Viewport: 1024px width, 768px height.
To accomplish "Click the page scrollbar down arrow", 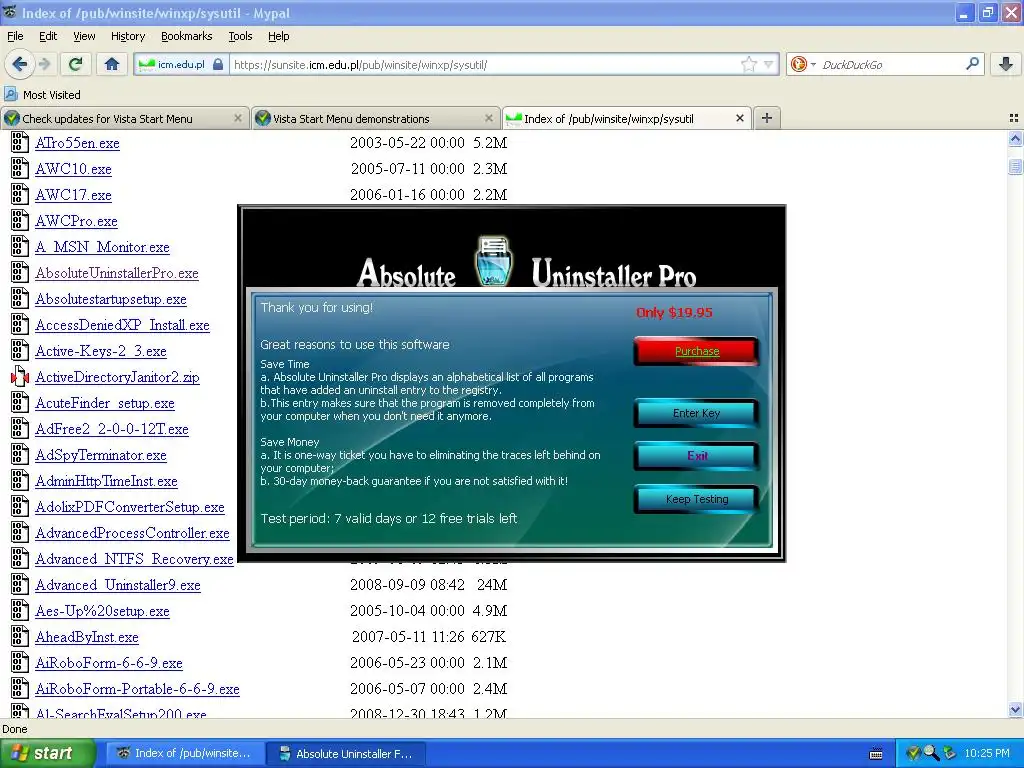I will pyautogui.click(x=1015, y=709).
